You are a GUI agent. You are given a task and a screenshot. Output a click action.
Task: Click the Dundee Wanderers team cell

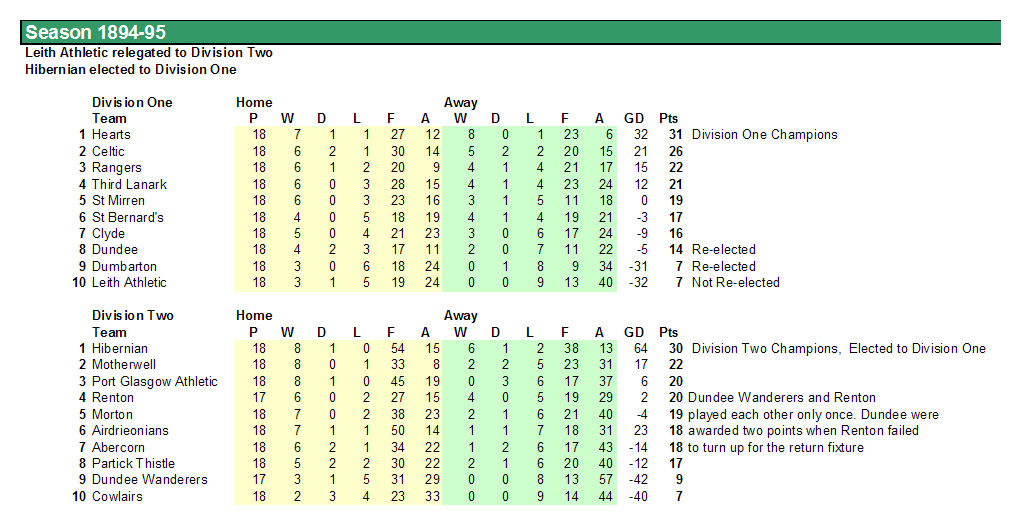149,479
